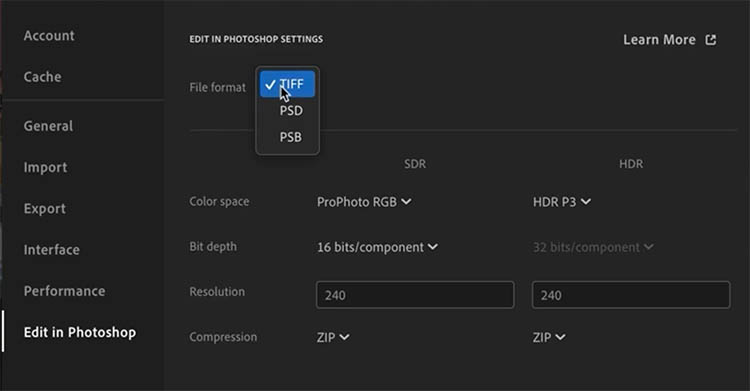Select the Edit in Photoshop tab
The width and height of the screenshot is (750, 391).
[80, 333]
